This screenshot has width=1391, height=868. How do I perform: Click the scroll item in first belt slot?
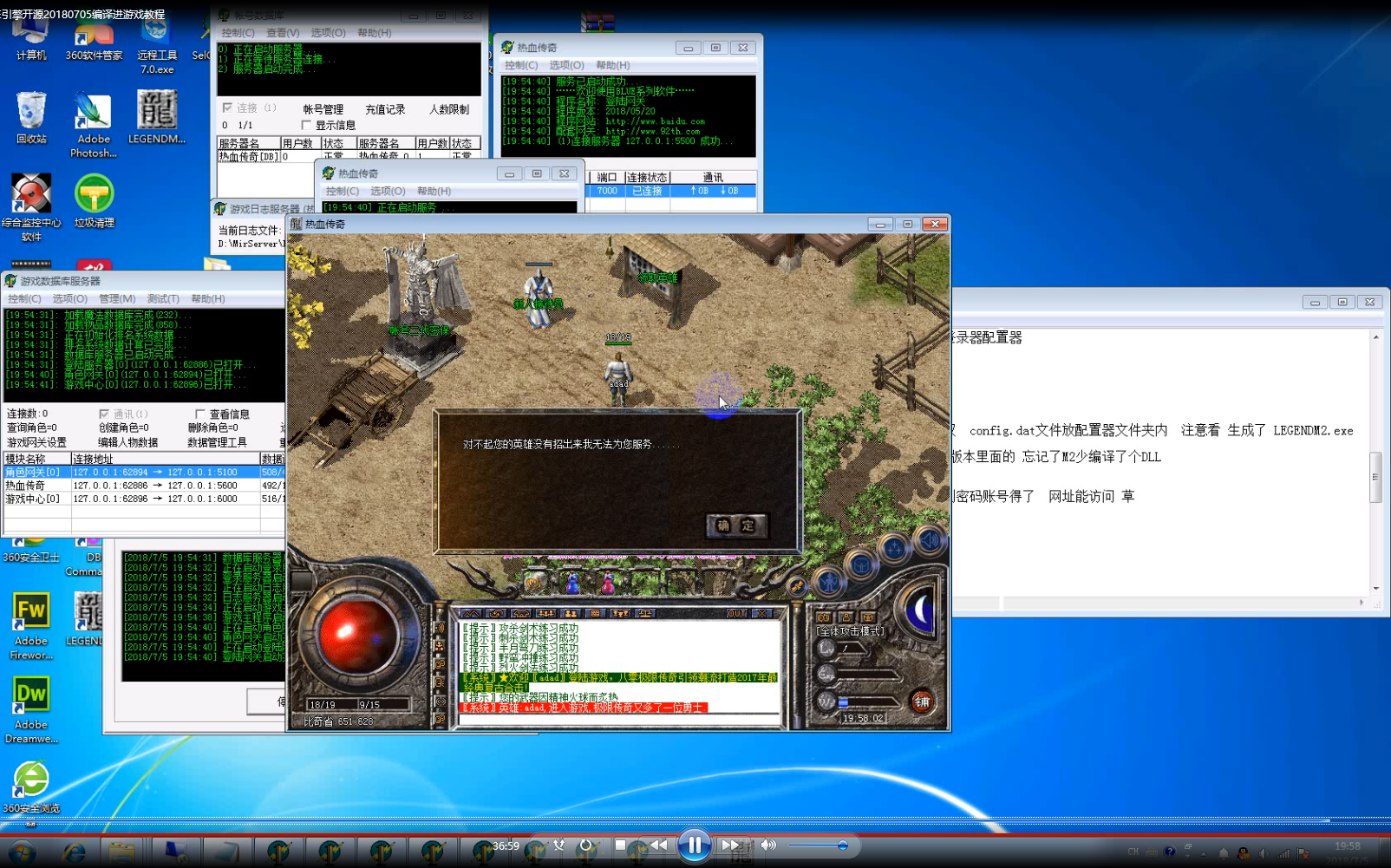pyautogui.click(x=536, y=583)
